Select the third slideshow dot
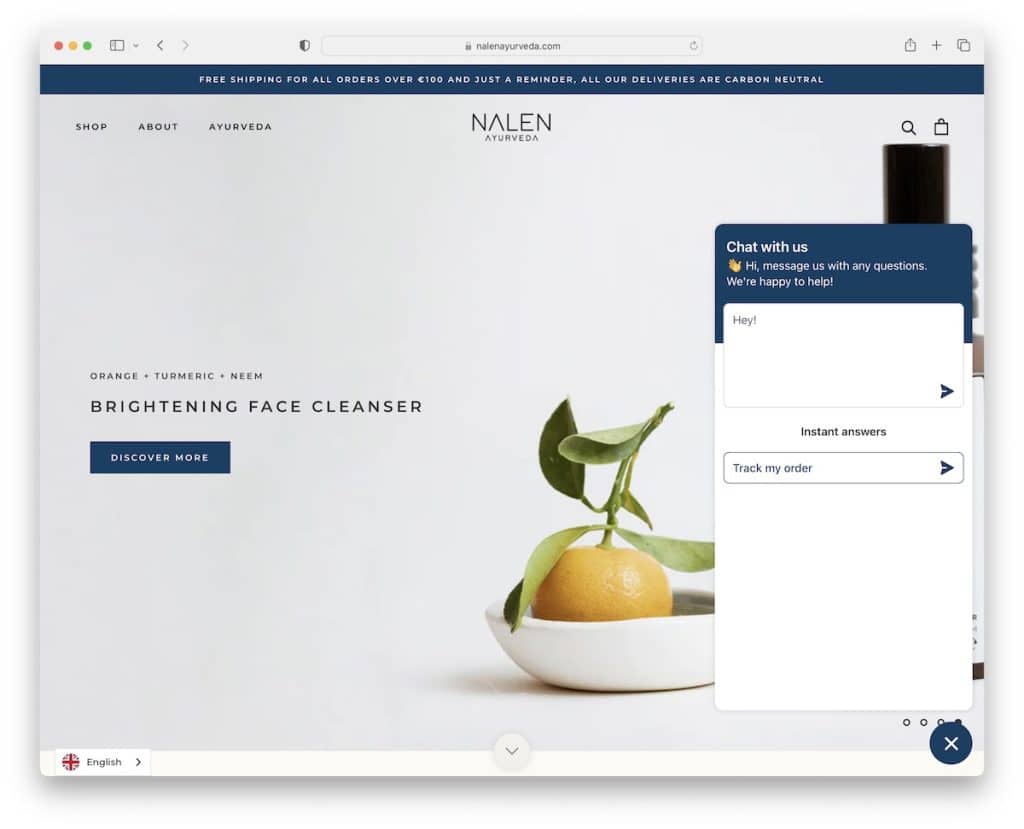 point(940,723)
